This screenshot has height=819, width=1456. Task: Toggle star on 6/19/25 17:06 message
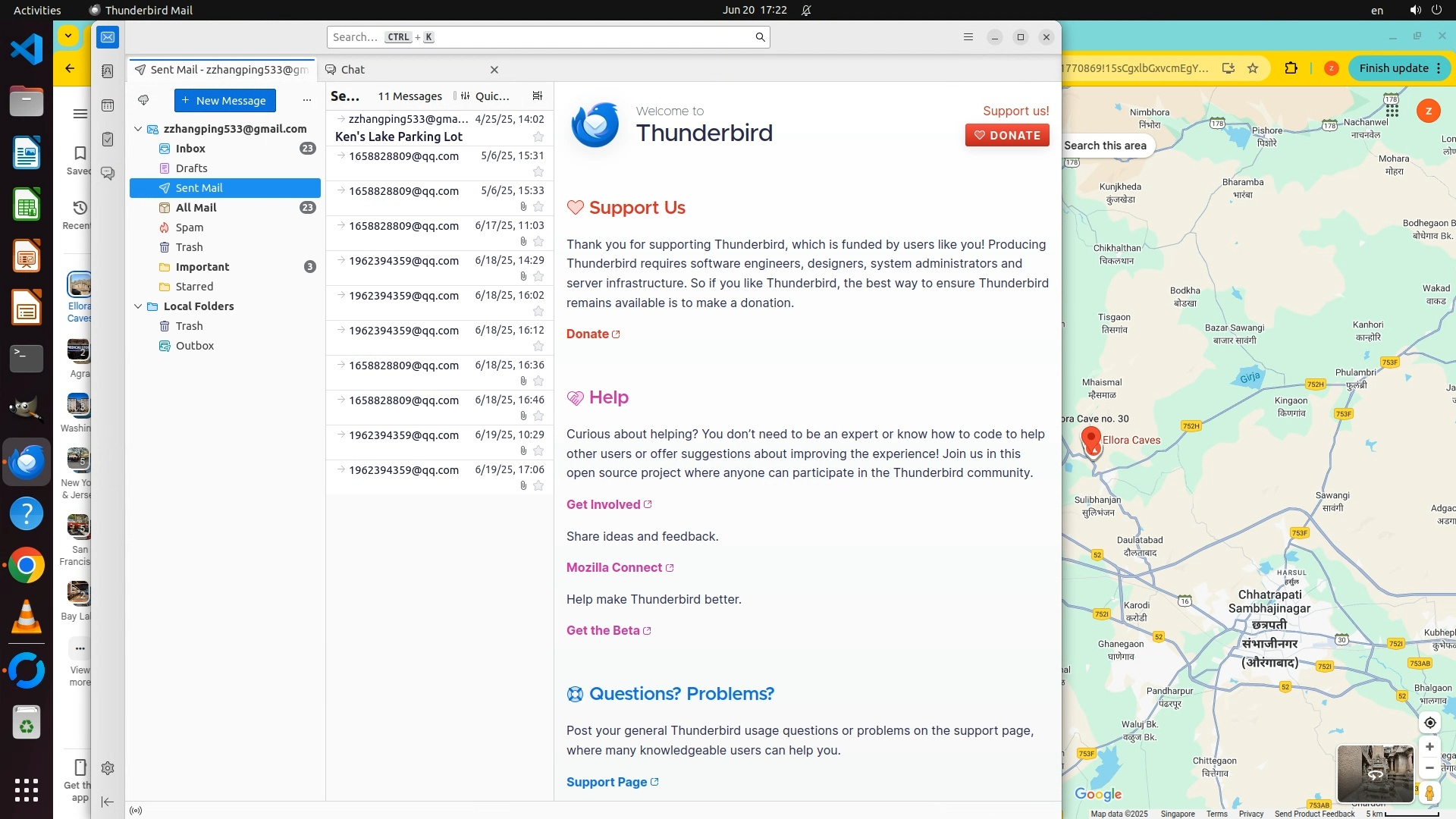pos(538,486)
